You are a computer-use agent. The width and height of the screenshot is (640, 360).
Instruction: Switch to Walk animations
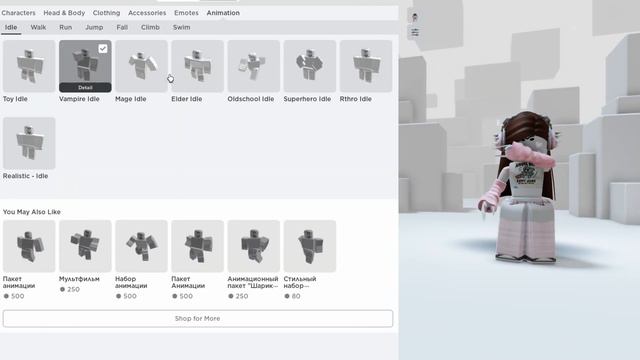(38, 27)
